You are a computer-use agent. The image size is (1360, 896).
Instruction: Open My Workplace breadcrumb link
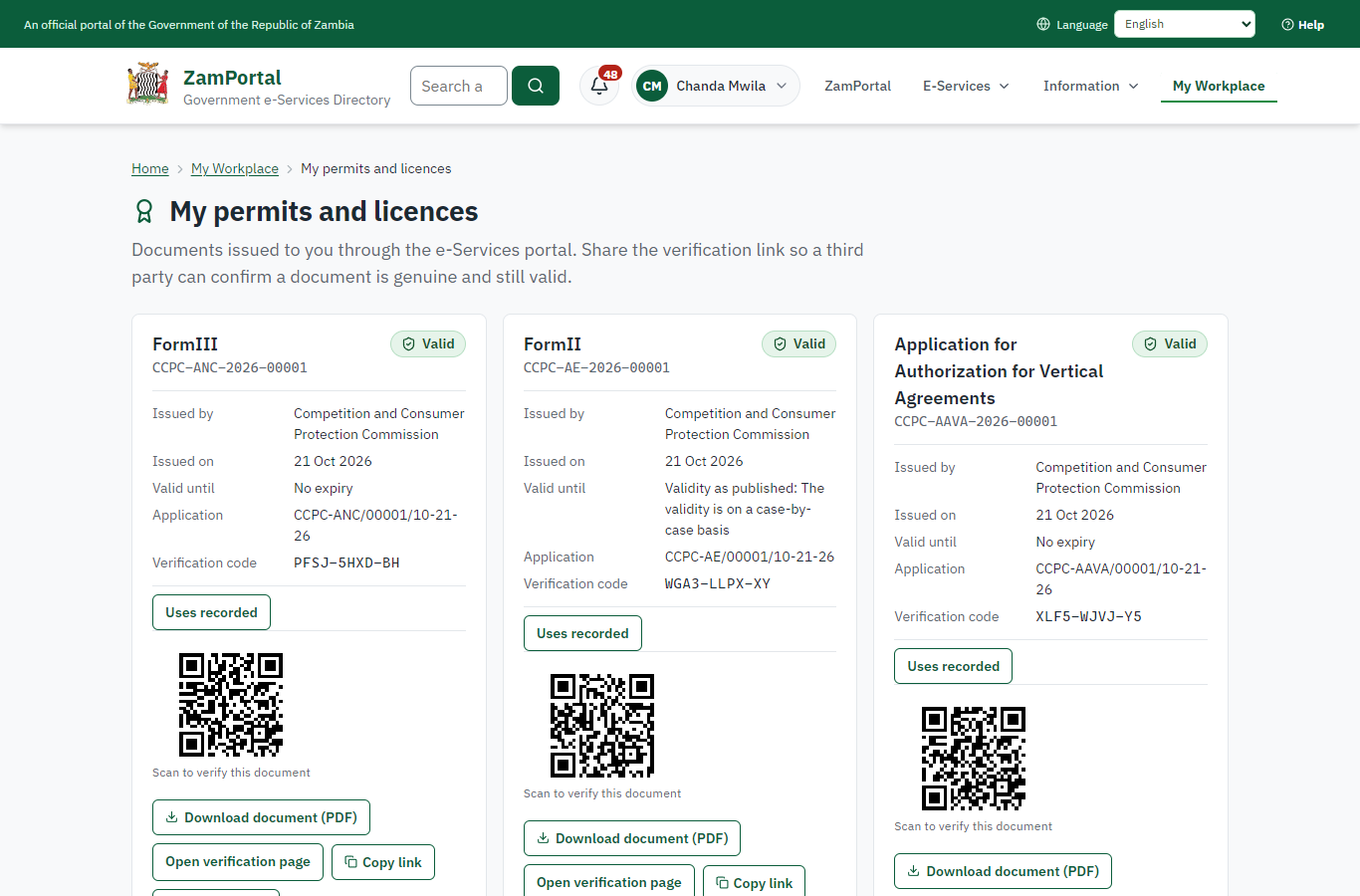click(235, 168)
